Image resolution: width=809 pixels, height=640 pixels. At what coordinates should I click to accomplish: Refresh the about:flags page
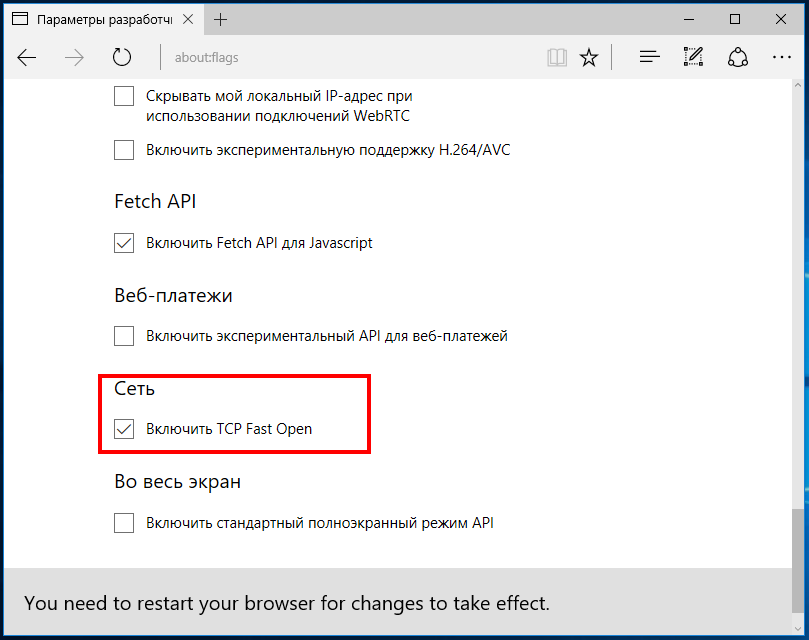pyautogui.click(x=122, y=57)
